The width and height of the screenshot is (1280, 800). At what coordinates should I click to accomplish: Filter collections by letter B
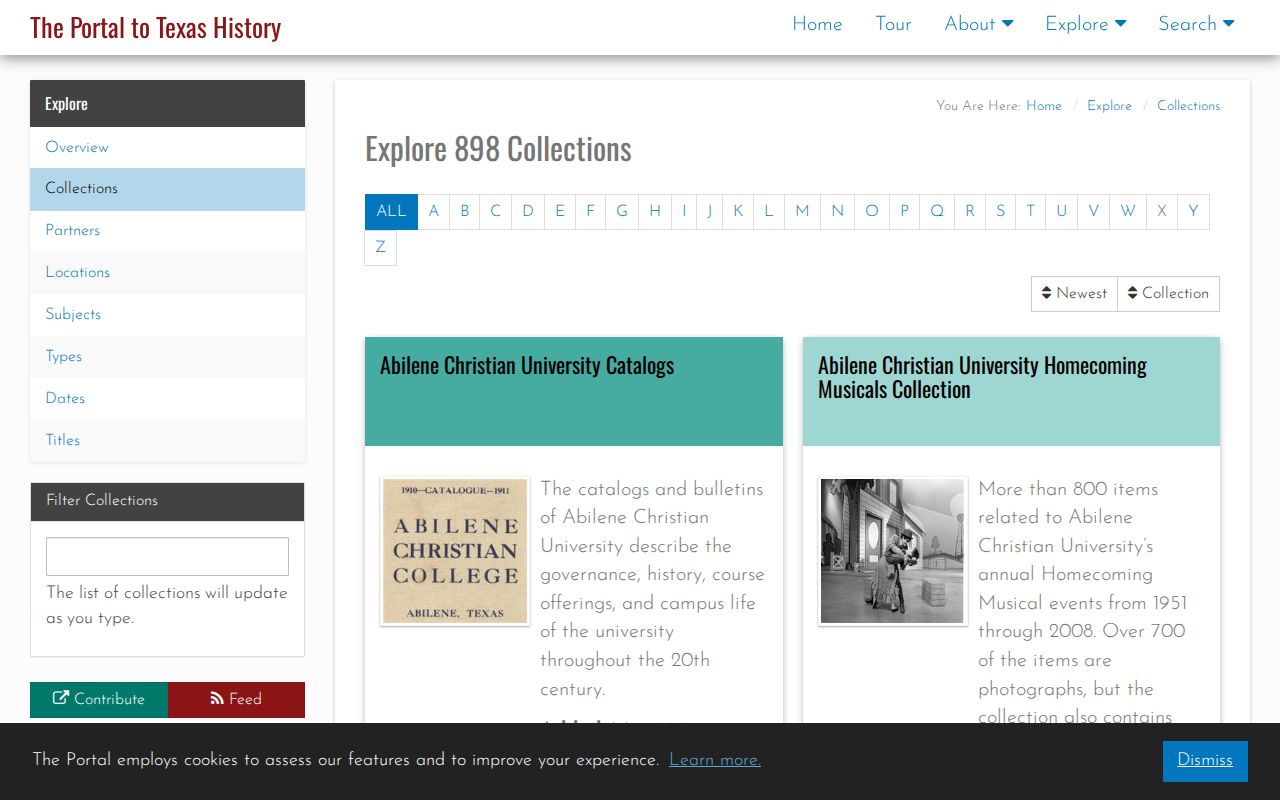464,212
